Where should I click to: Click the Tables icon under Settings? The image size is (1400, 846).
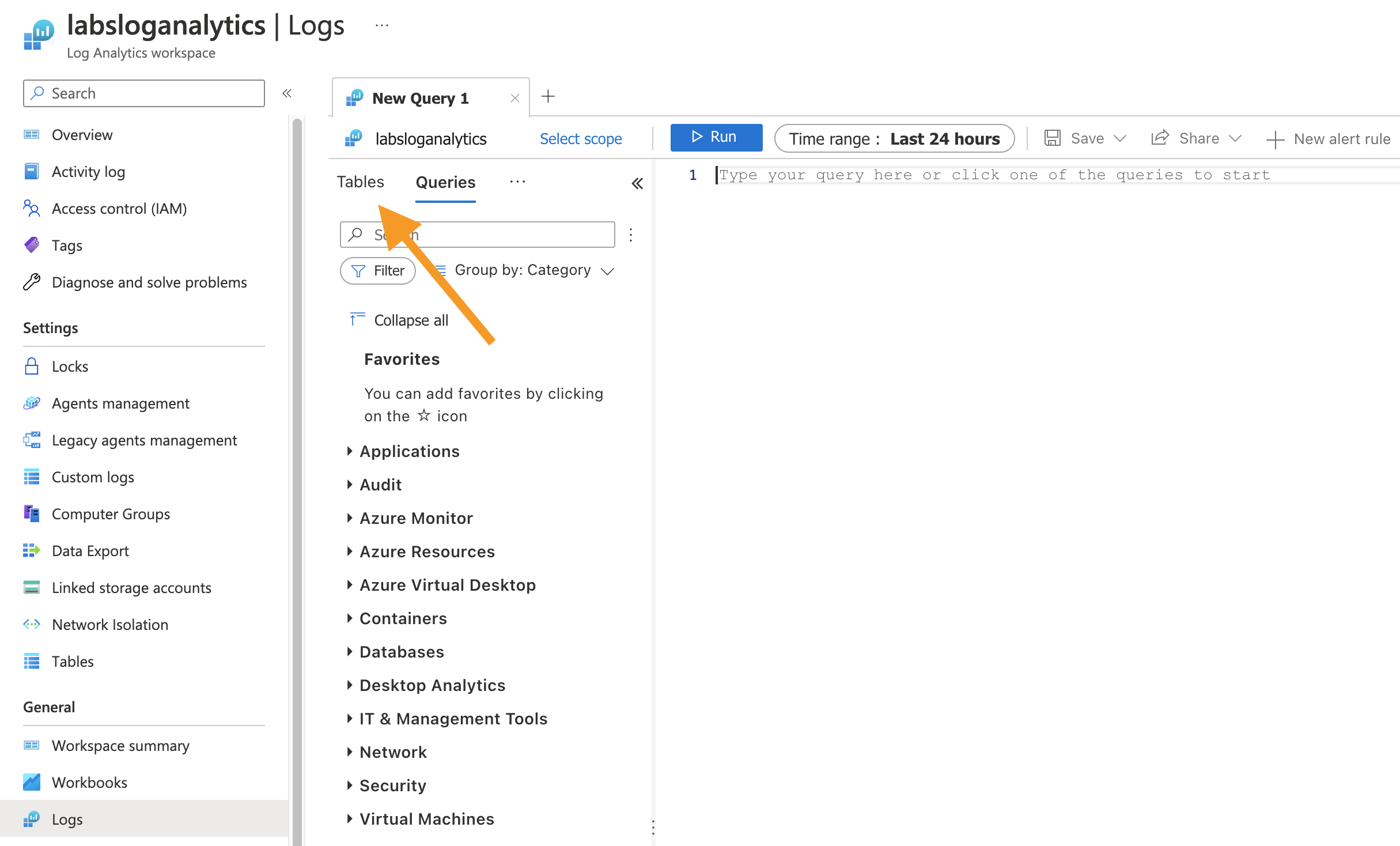31,662
